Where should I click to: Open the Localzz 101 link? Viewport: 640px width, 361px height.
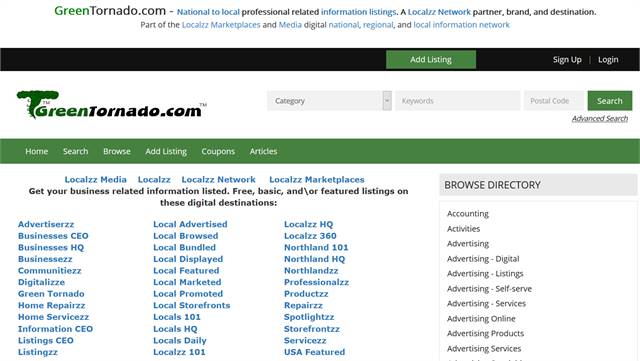coord(180,352)
